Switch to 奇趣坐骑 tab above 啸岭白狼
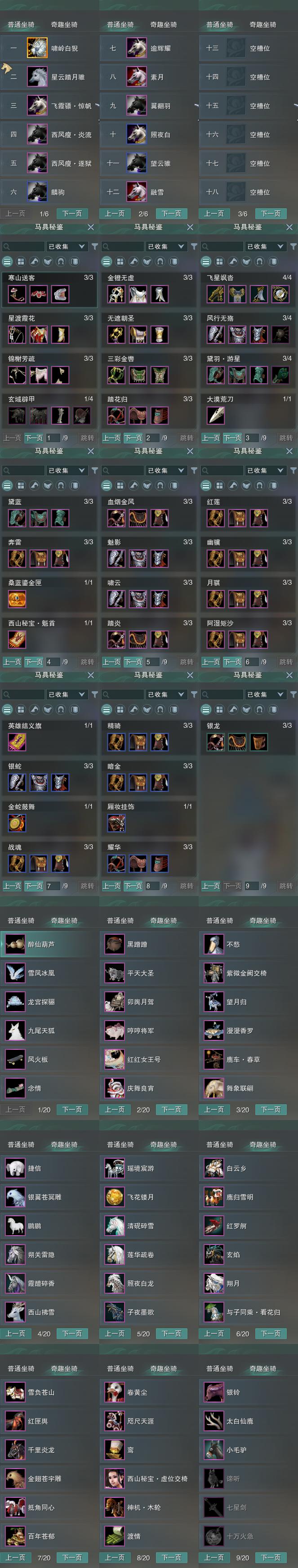This screenshot has width=298, height=1568. (64, 25)
